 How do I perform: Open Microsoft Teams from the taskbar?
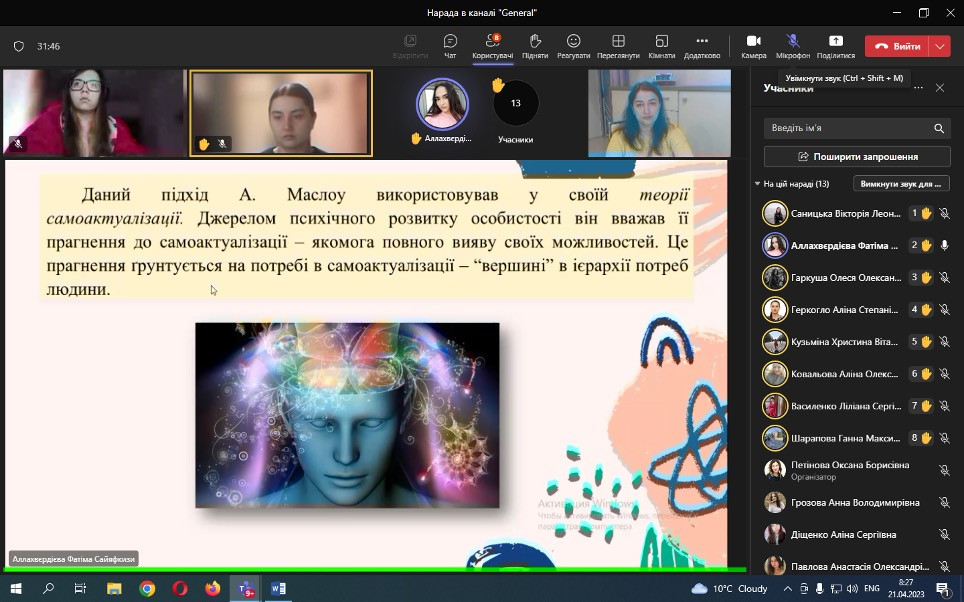245,588
